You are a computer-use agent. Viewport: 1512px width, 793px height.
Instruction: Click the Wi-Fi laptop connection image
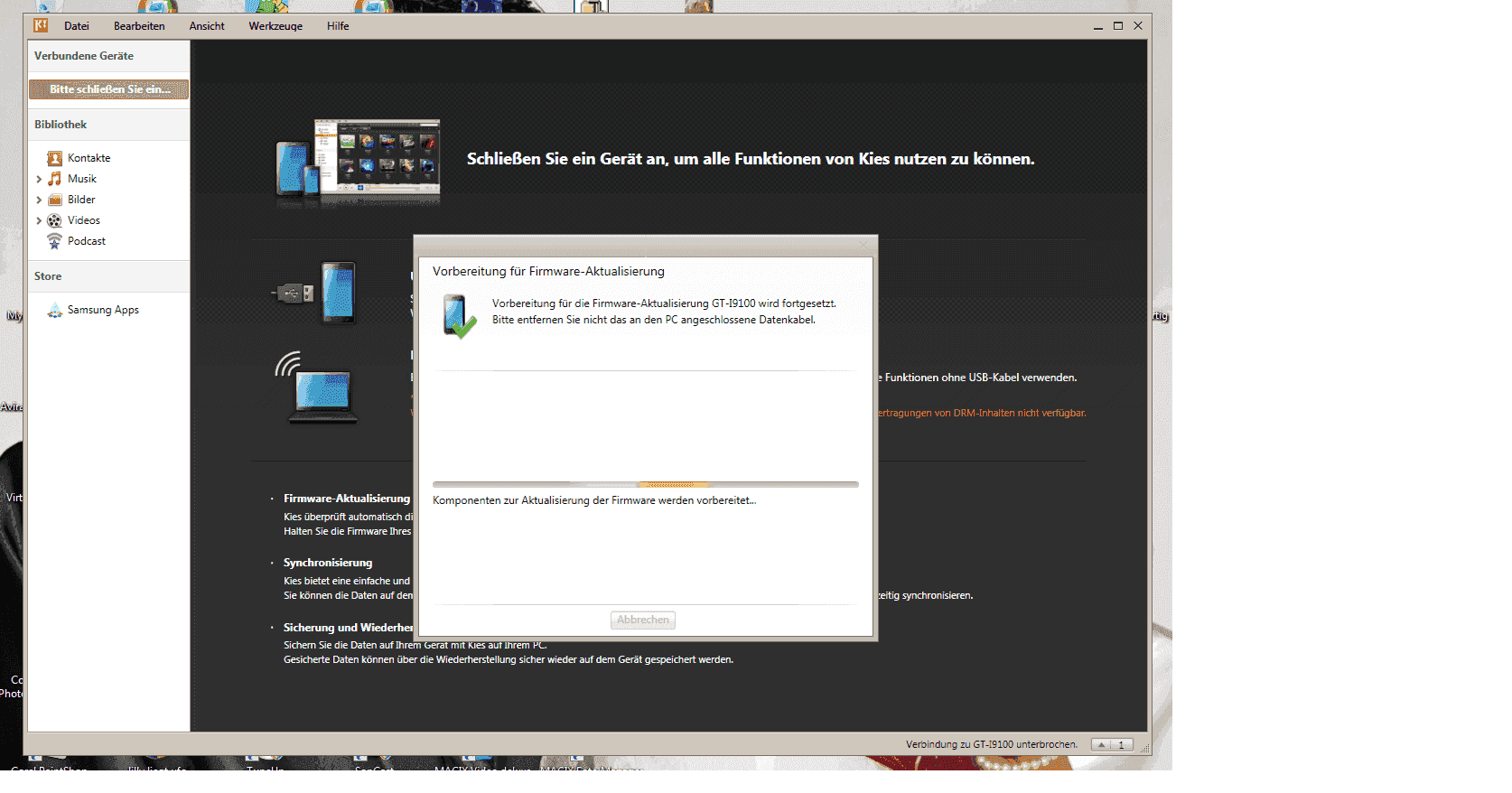[x=316, y=387]
